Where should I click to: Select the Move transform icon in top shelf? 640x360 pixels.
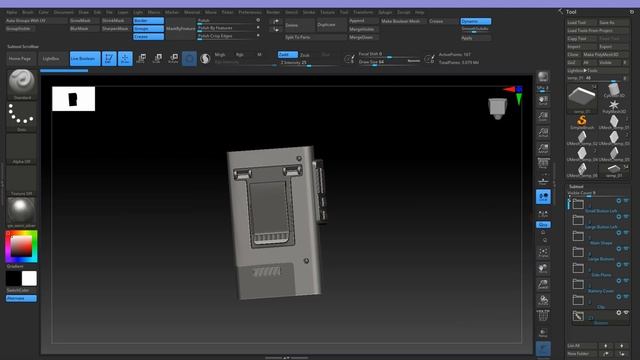click(x=141, y=59)
